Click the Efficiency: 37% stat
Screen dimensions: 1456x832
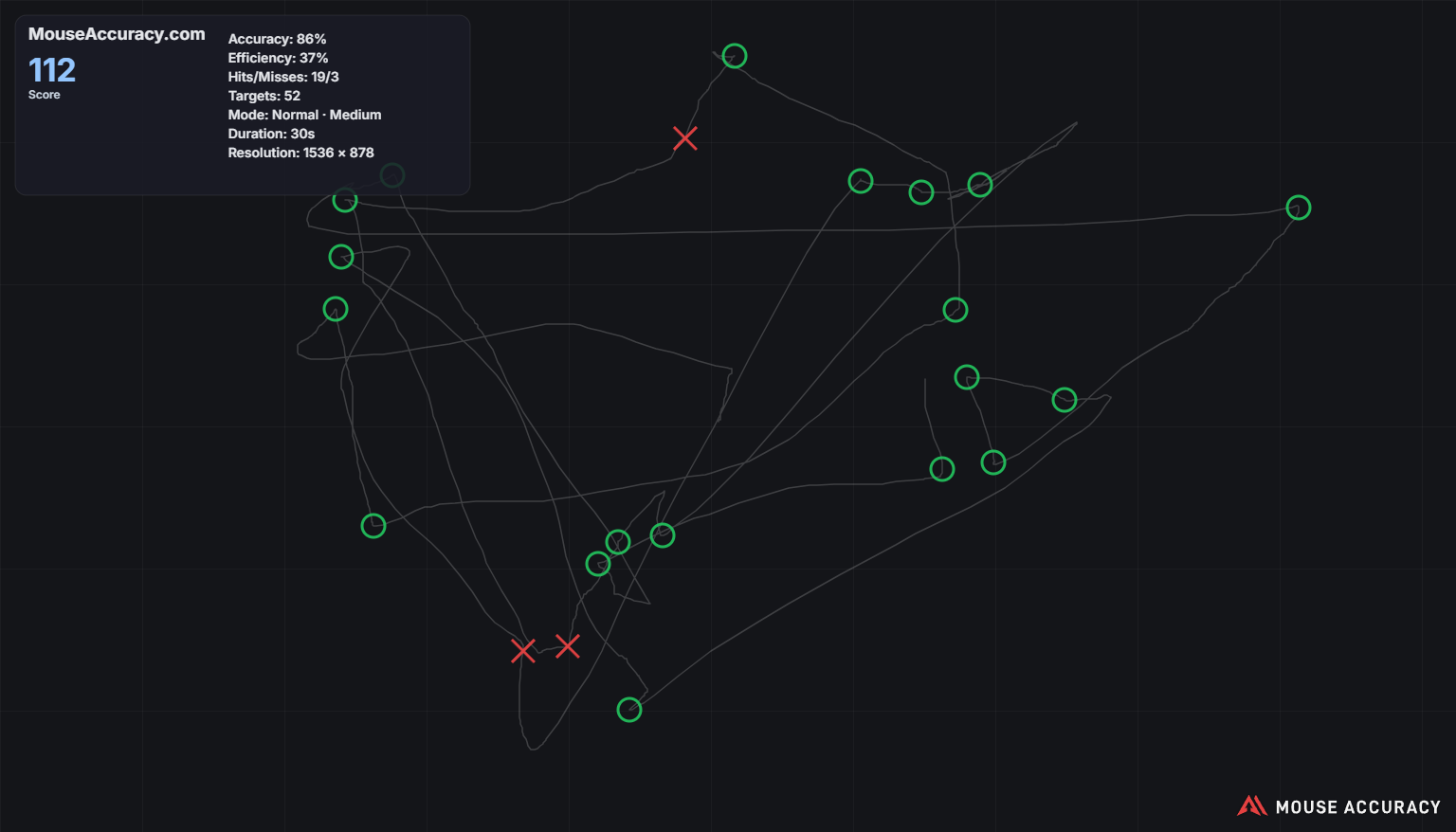[278, 58]
